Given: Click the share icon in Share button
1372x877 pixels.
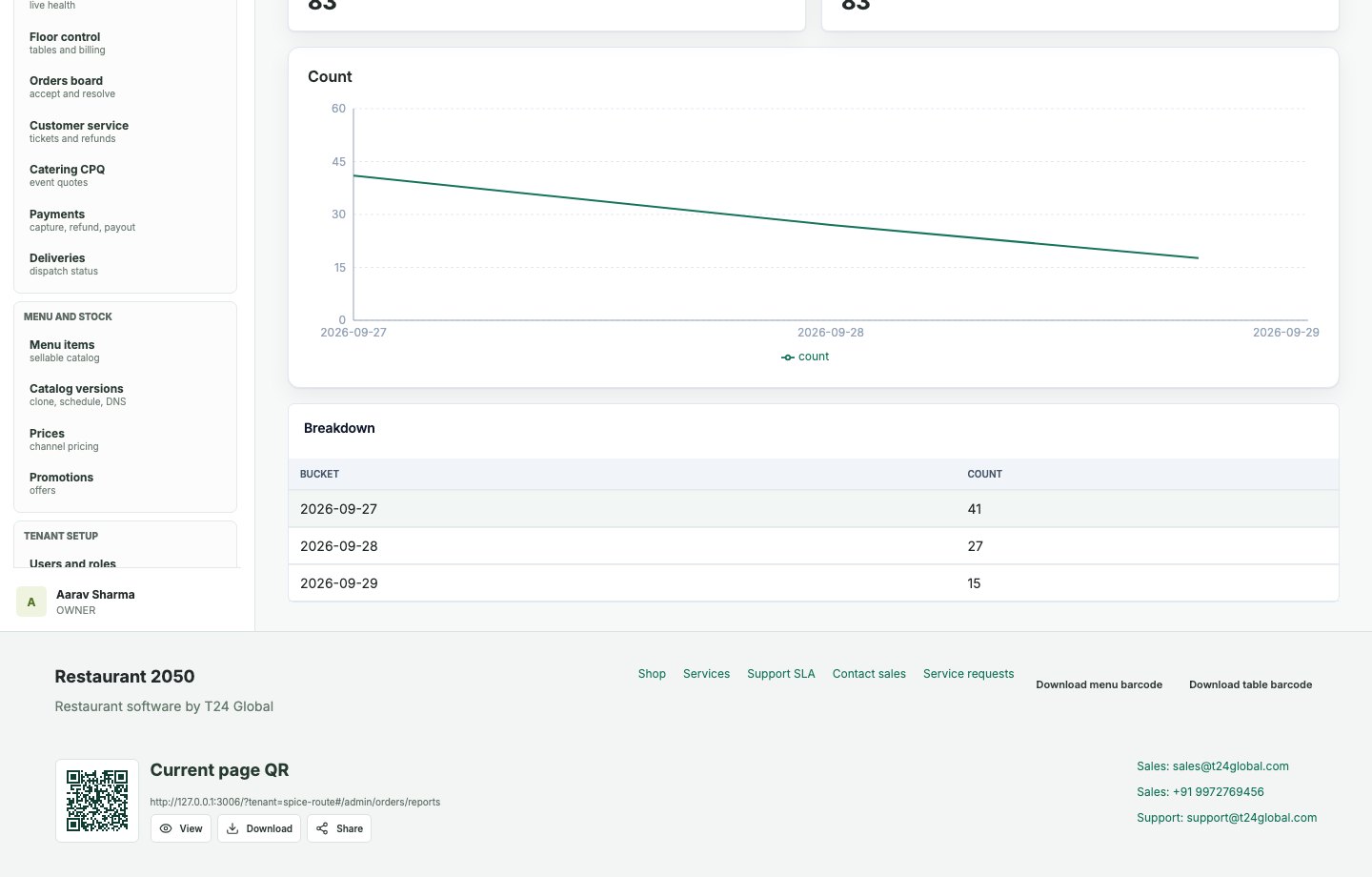Looking at the screenshot, I should [x=322, y=828].
